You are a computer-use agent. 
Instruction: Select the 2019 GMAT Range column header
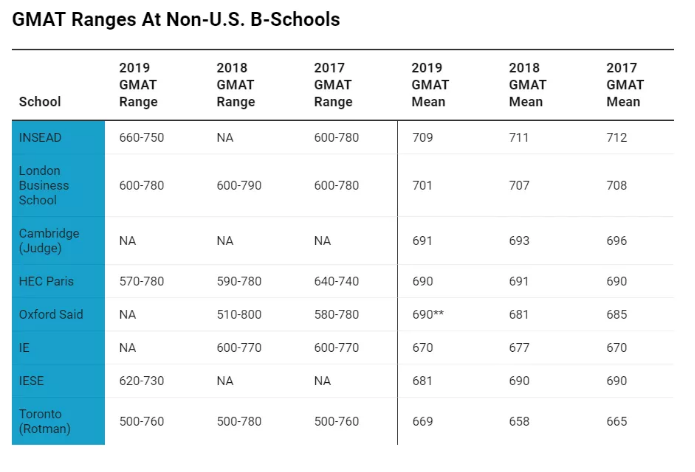click(138, 85)
